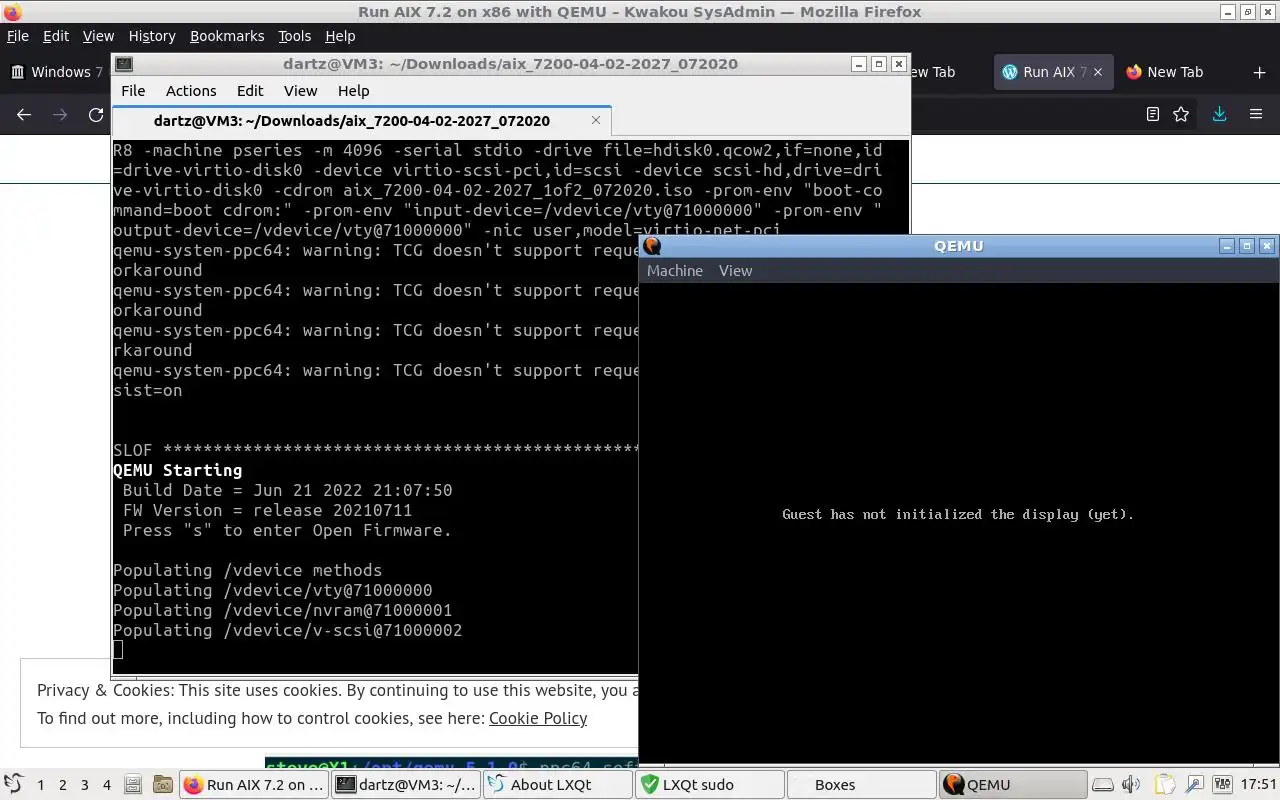Switch to the Windows 7 browser tab

[56, 72]
